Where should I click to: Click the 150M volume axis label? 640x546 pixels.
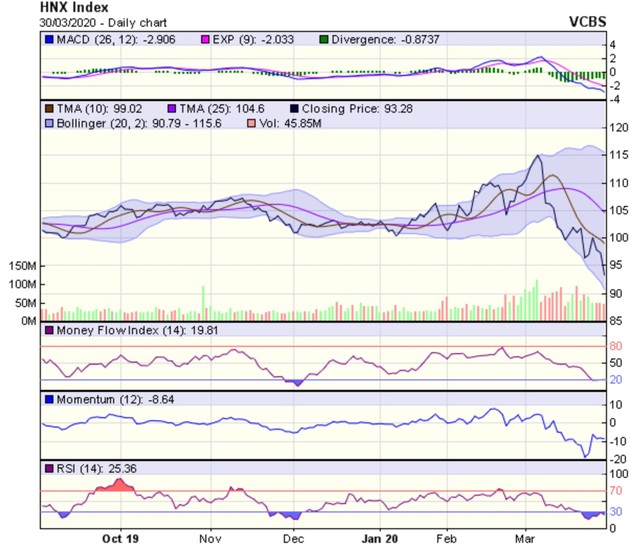coord(21,267)
